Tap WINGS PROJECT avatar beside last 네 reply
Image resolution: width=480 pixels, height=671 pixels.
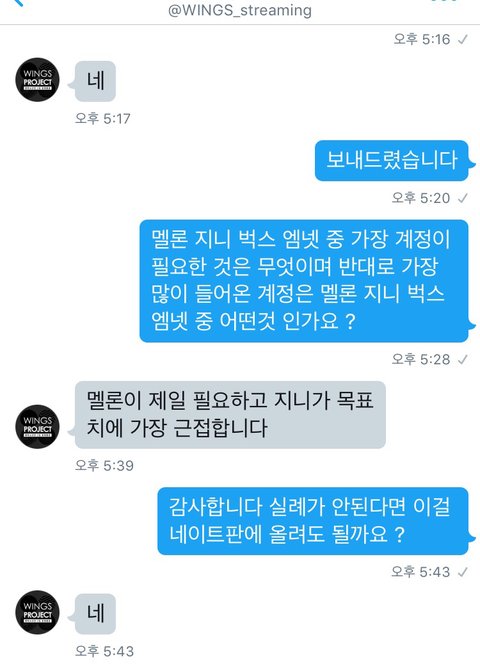[37, 612]
